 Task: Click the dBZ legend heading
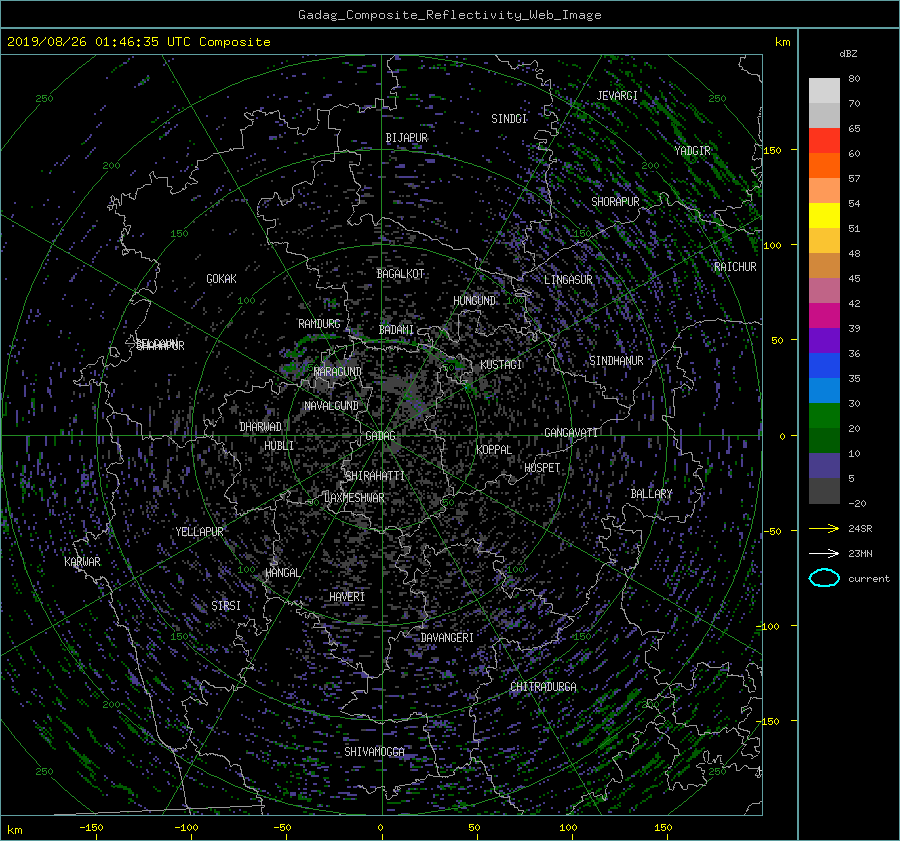[848, 54]
